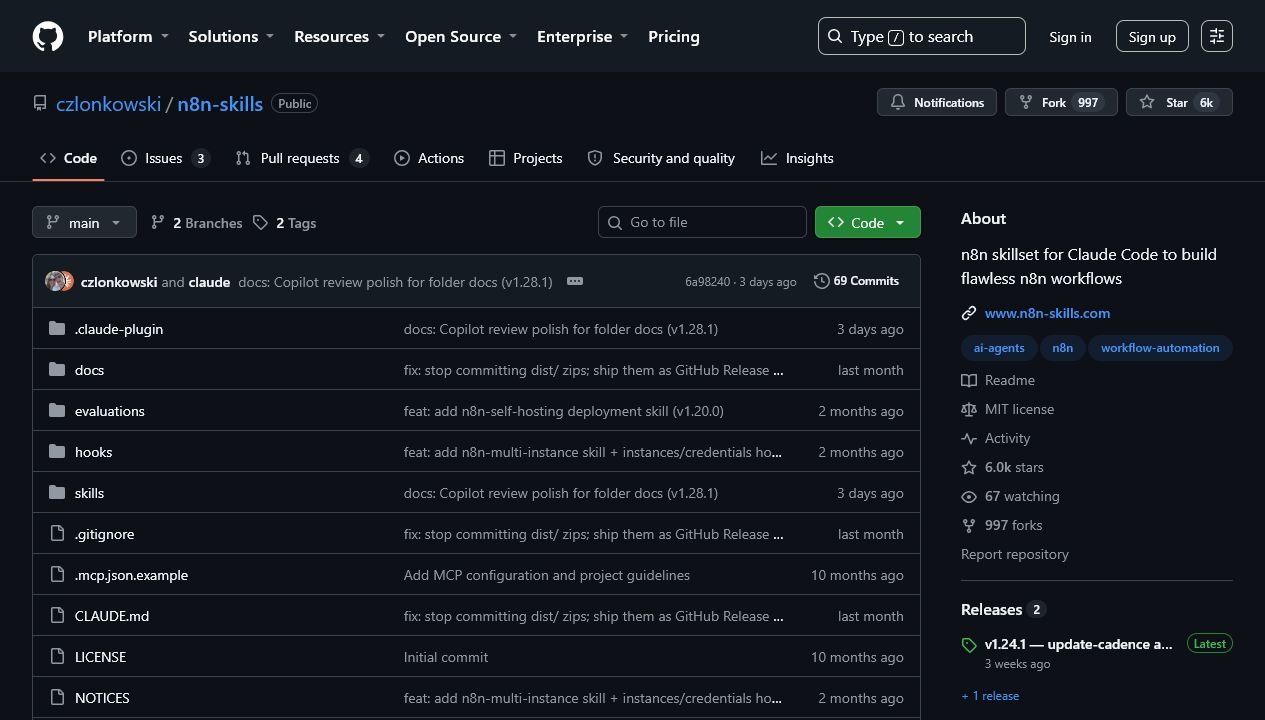Viewport: 1265px width, 720px height.
Task: Click the Report repository link
Action: [1015, 554]
